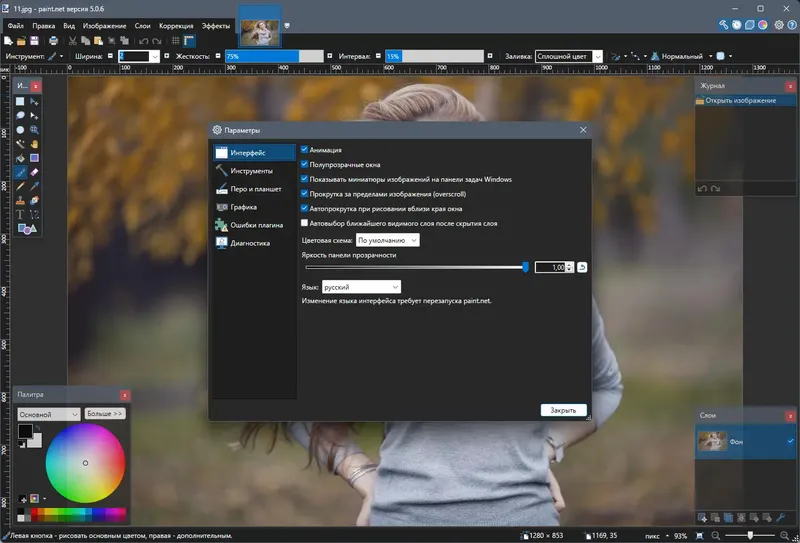Viewport: 800px width, 543px height.
Task: Open the Цветовая схема dropdown
Action: 387,240
